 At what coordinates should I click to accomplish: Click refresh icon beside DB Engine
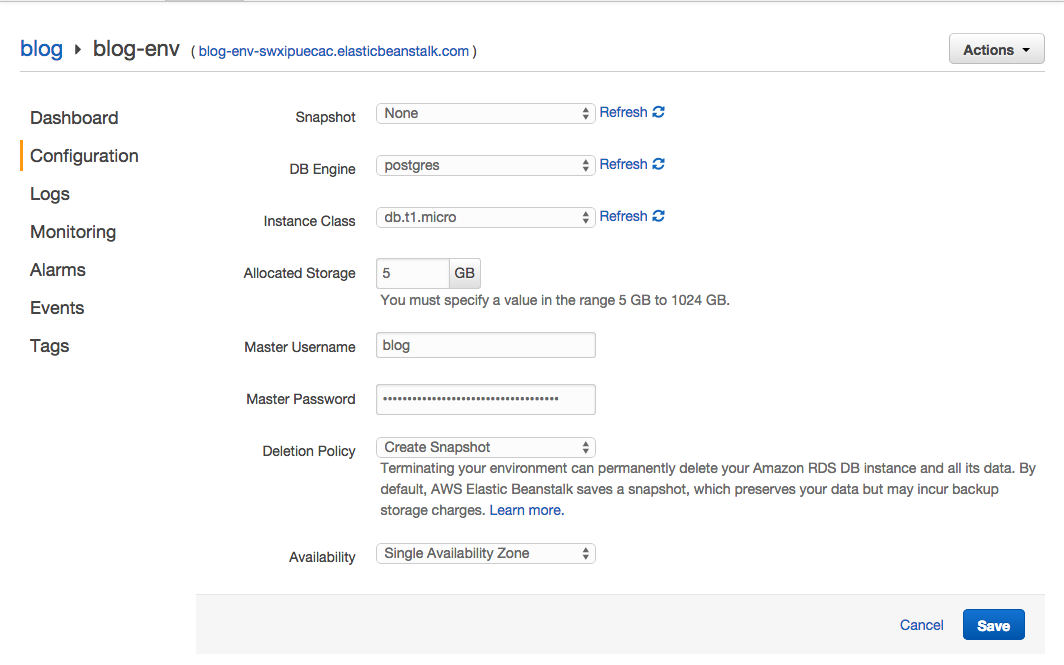[x=658, y=165]
